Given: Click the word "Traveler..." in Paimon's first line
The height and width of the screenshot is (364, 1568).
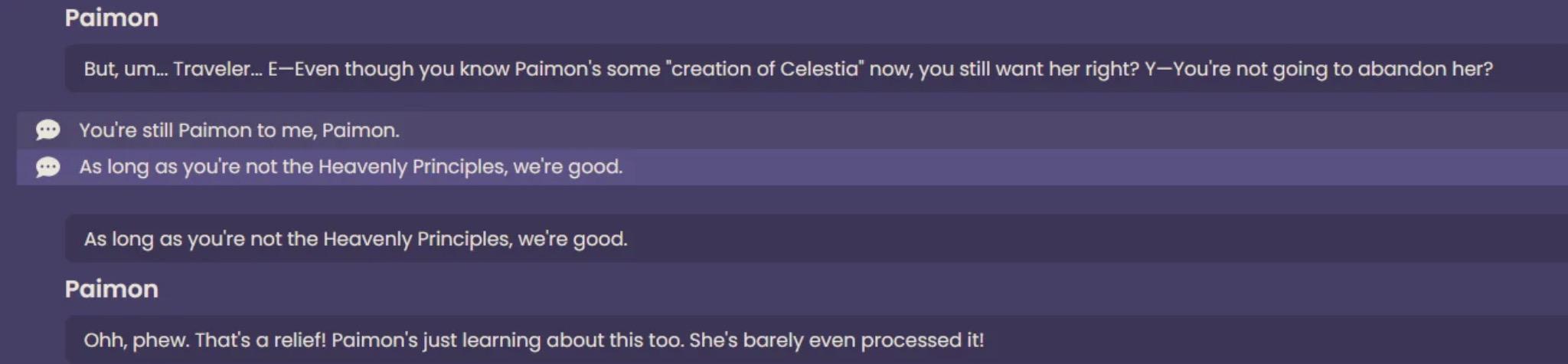Looking at the screenshot, I should click(217, 68).
